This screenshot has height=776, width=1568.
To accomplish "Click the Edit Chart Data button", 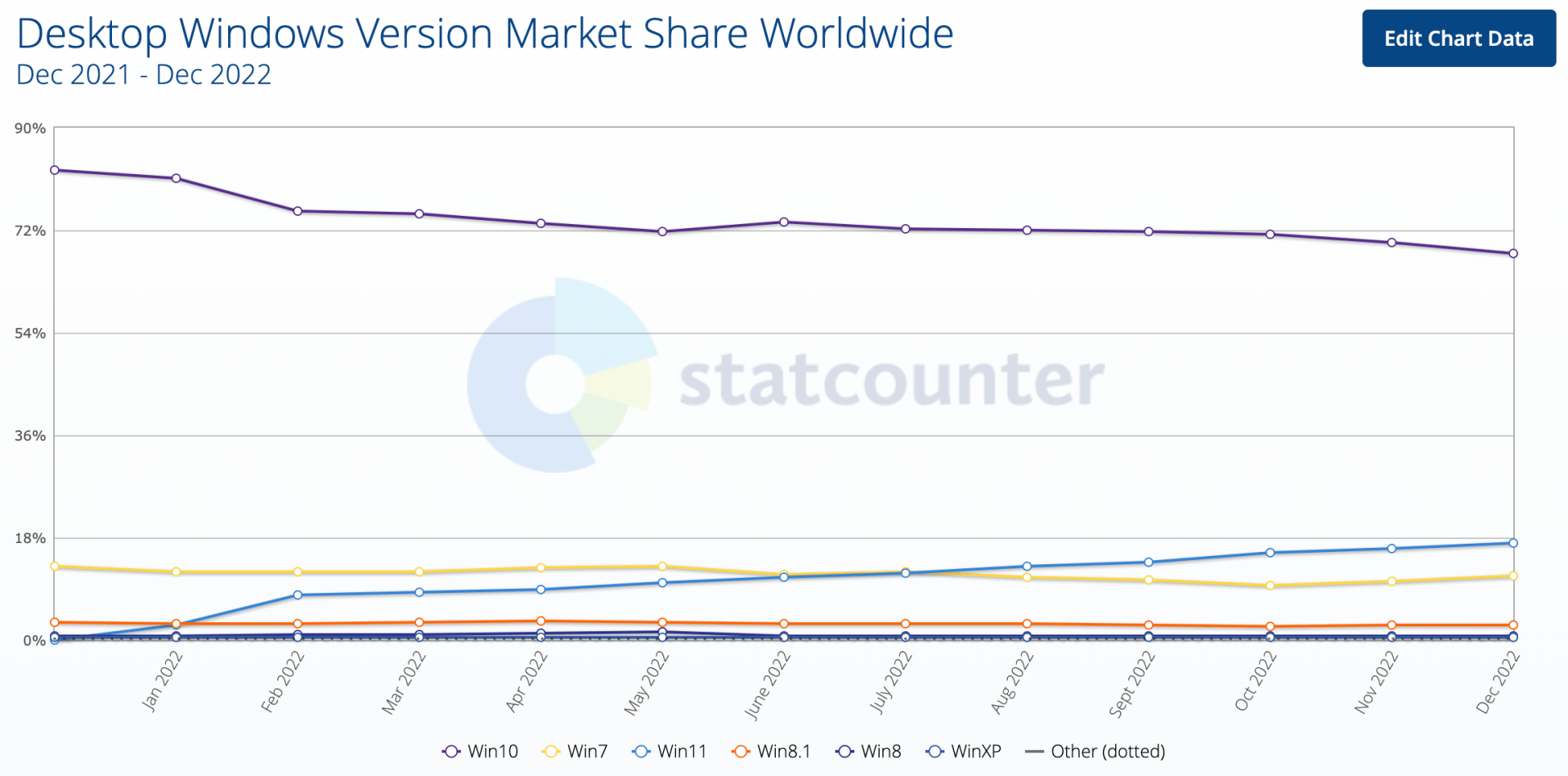I will 1458,38.
